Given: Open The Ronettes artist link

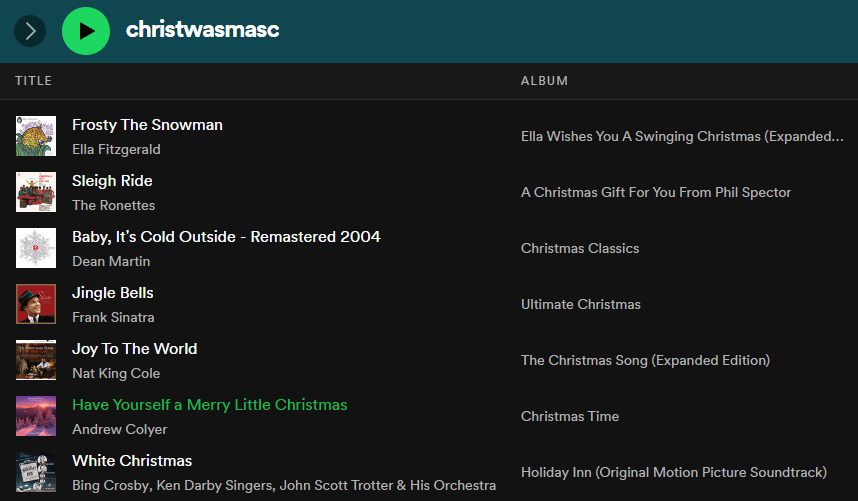Looking at the screenshot, I should (114, 205).
